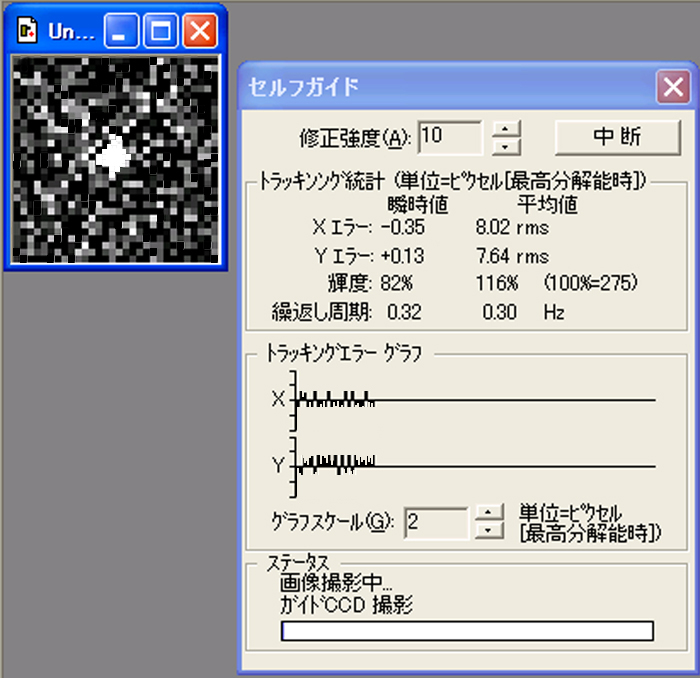
Task: Decrease 修正強度 with the down arrow
Action: (x=506, y=146)
